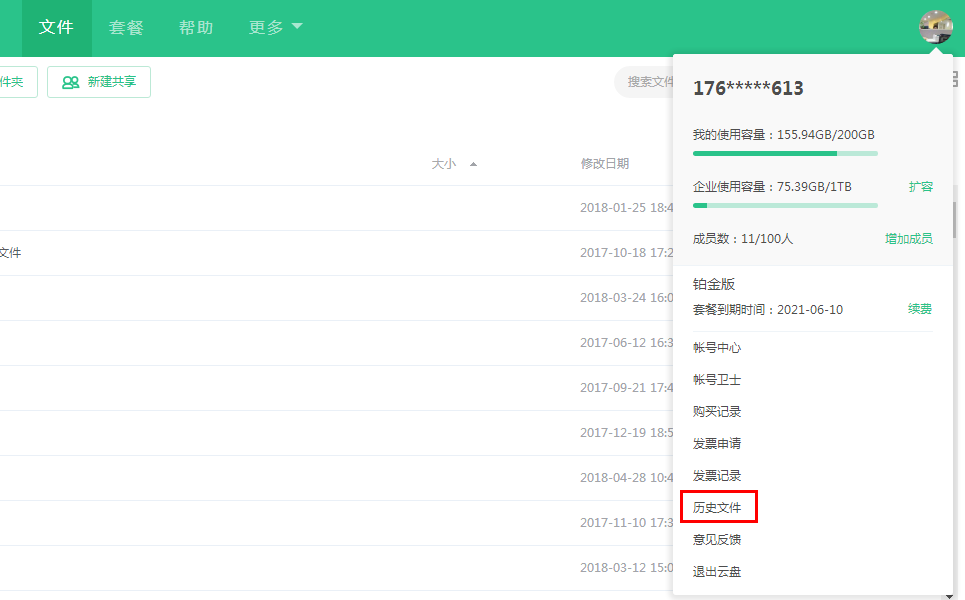Select the file row dated 2017-10-18
The image size is (965, 600).
pyautogui.click(x=300, y=252)
